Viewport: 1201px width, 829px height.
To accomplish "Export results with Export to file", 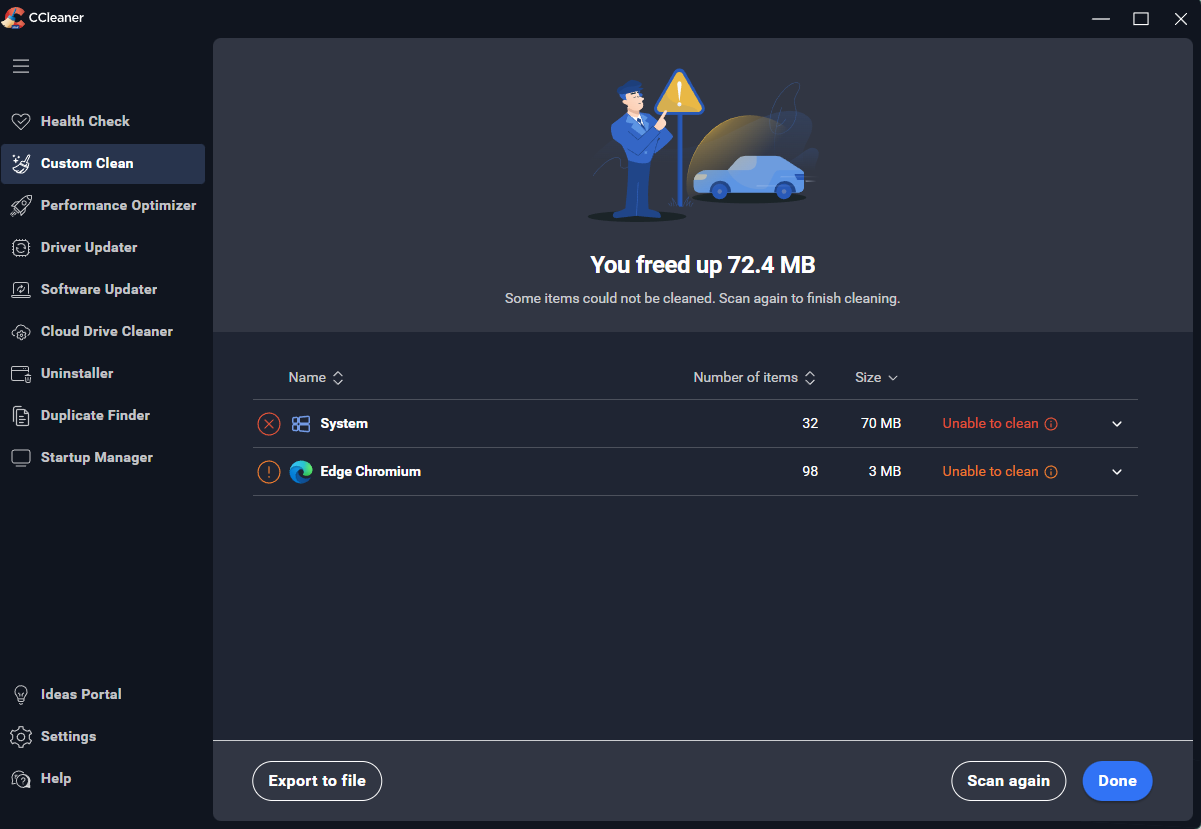I will pos(317,781).
